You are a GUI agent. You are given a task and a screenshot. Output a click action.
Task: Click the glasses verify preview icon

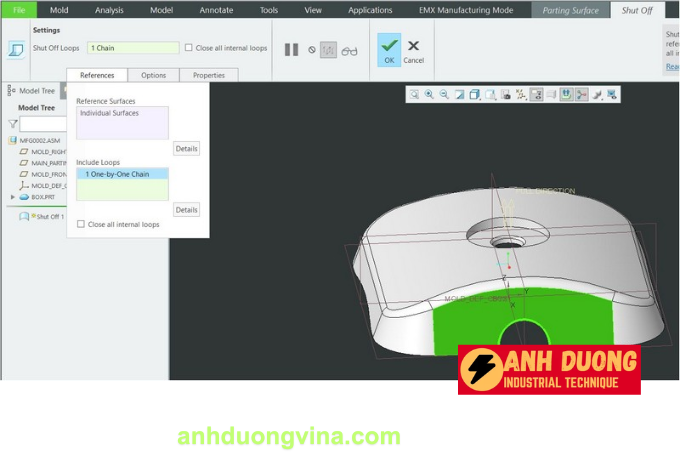349,50
